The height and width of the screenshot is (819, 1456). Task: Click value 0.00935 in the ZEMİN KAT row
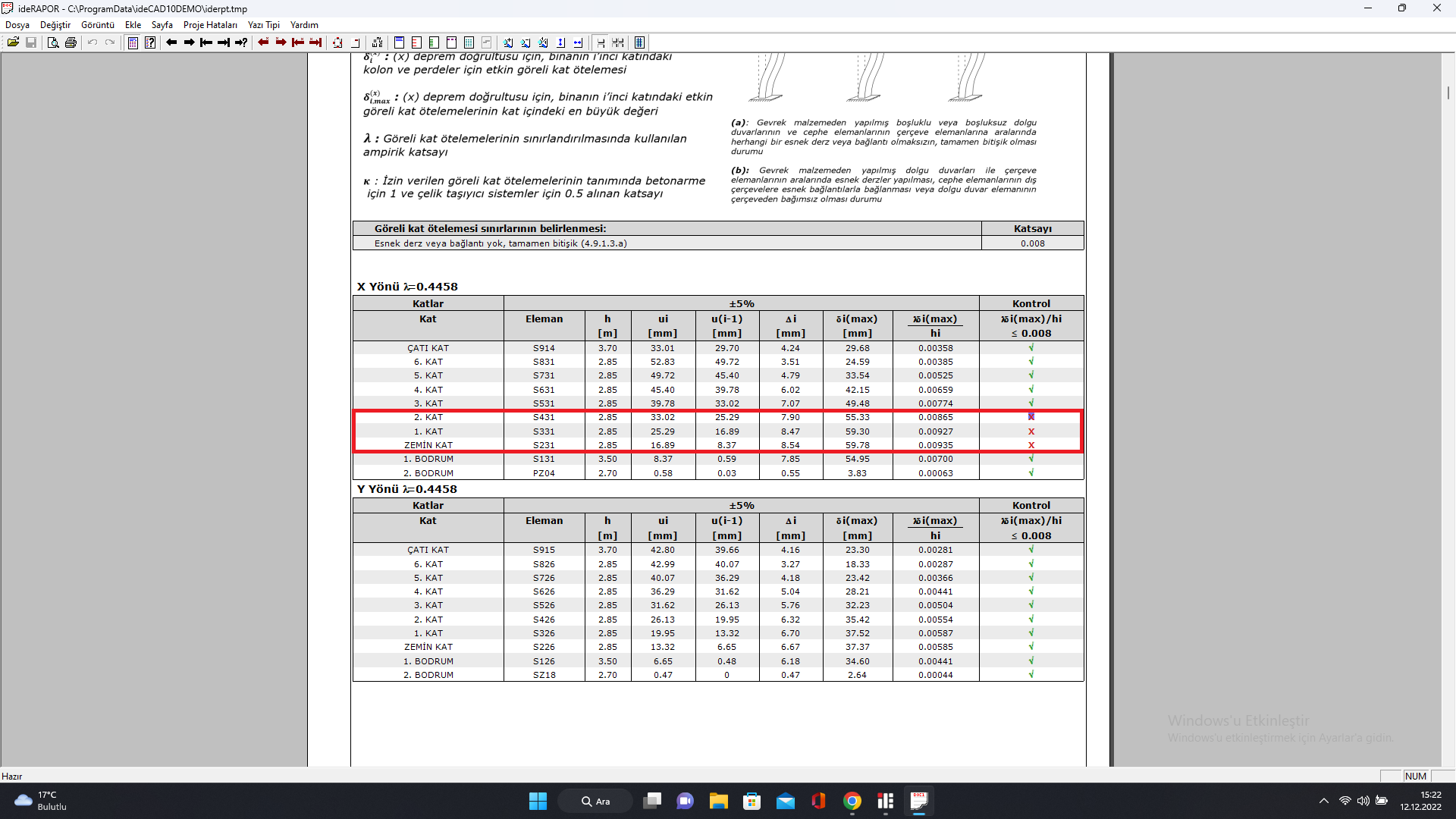click(x=936, y=445)
